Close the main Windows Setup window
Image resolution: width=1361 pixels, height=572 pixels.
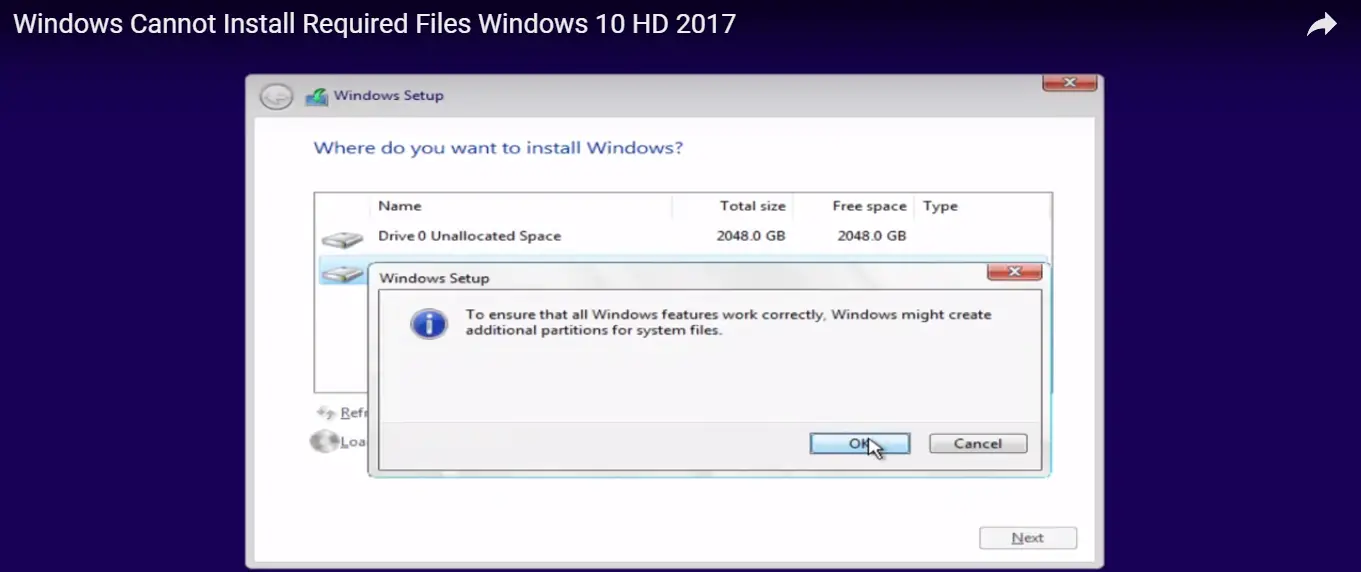[1069, 83]
